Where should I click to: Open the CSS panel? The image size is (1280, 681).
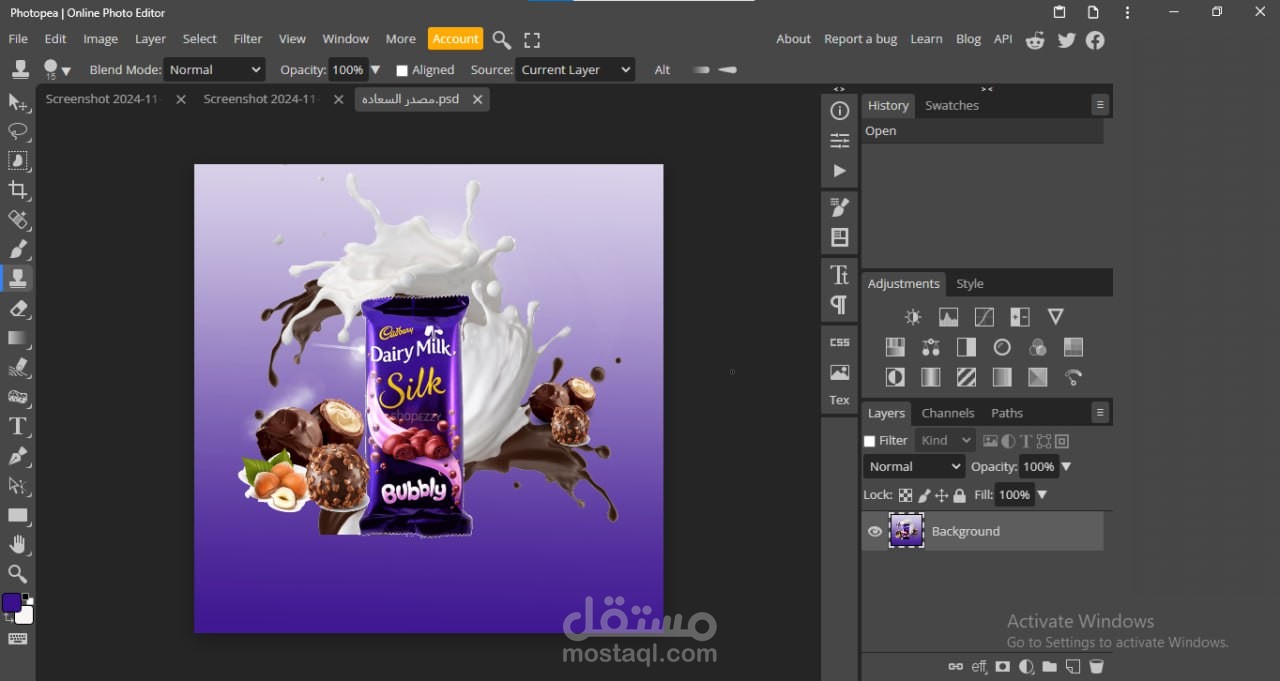pyautogui.click(x=839, y=342)
